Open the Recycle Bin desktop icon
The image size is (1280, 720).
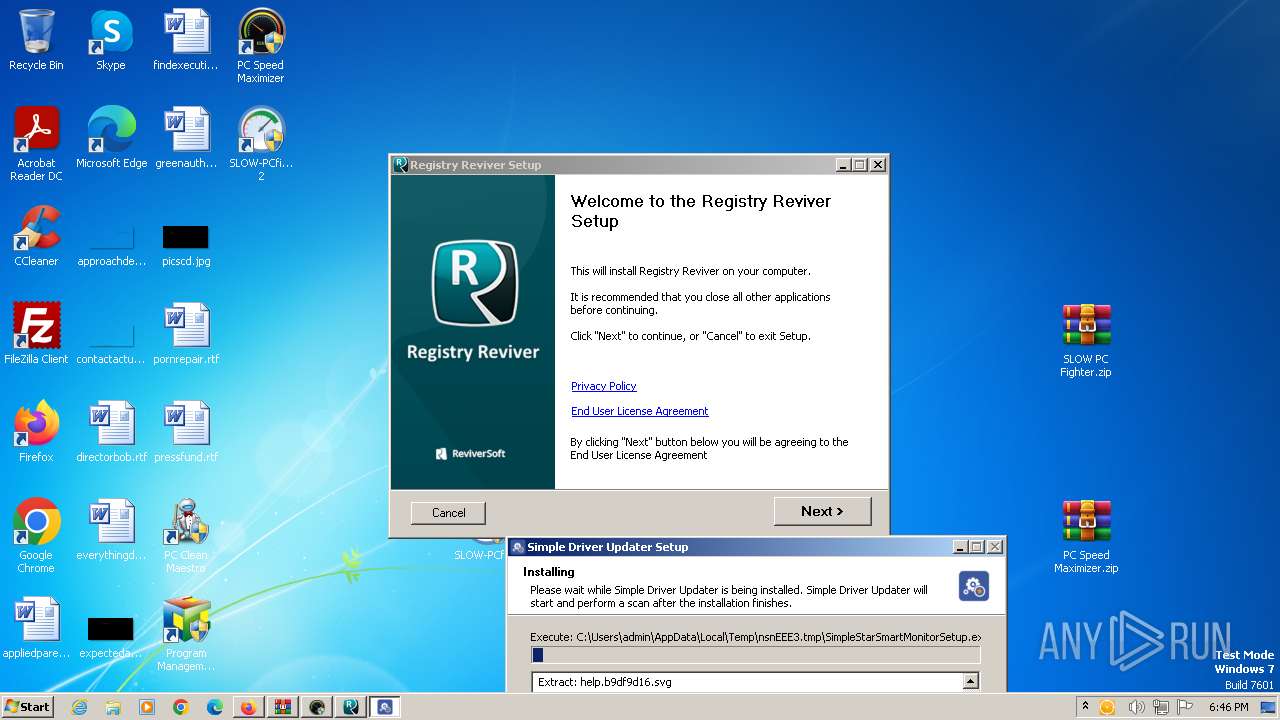36,41
